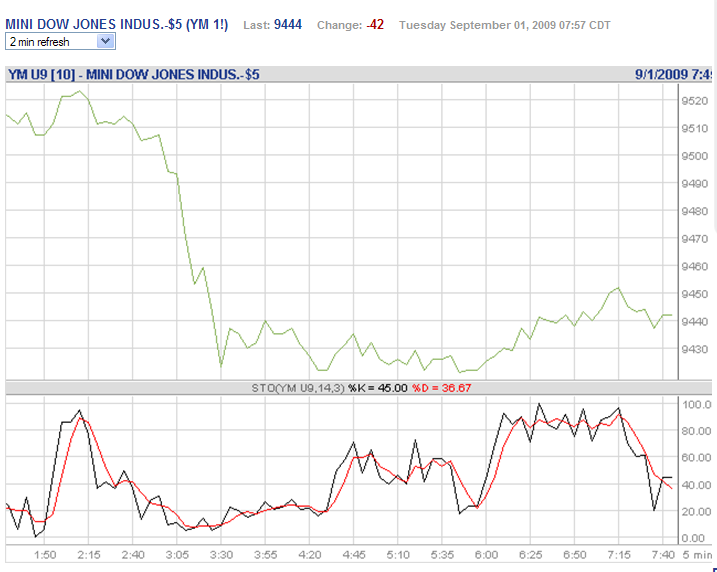Click the 40.00 stochastic axis label
The height and width of the screenshot is (572, 717).
pyautogui.click(x=696, y=485)
